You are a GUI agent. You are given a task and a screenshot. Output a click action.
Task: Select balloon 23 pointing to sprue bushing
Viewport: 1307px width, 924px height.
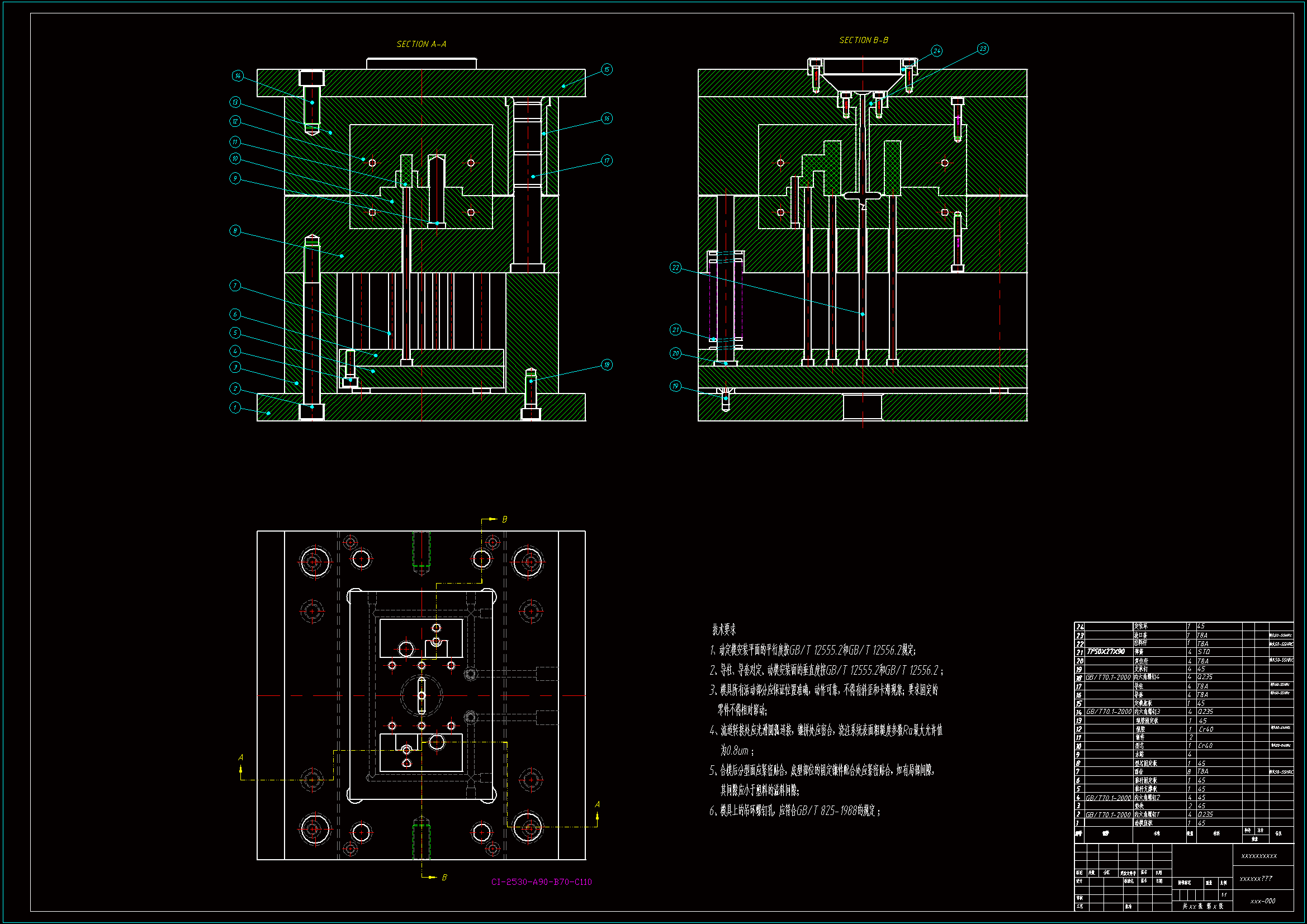pos(983,49)
